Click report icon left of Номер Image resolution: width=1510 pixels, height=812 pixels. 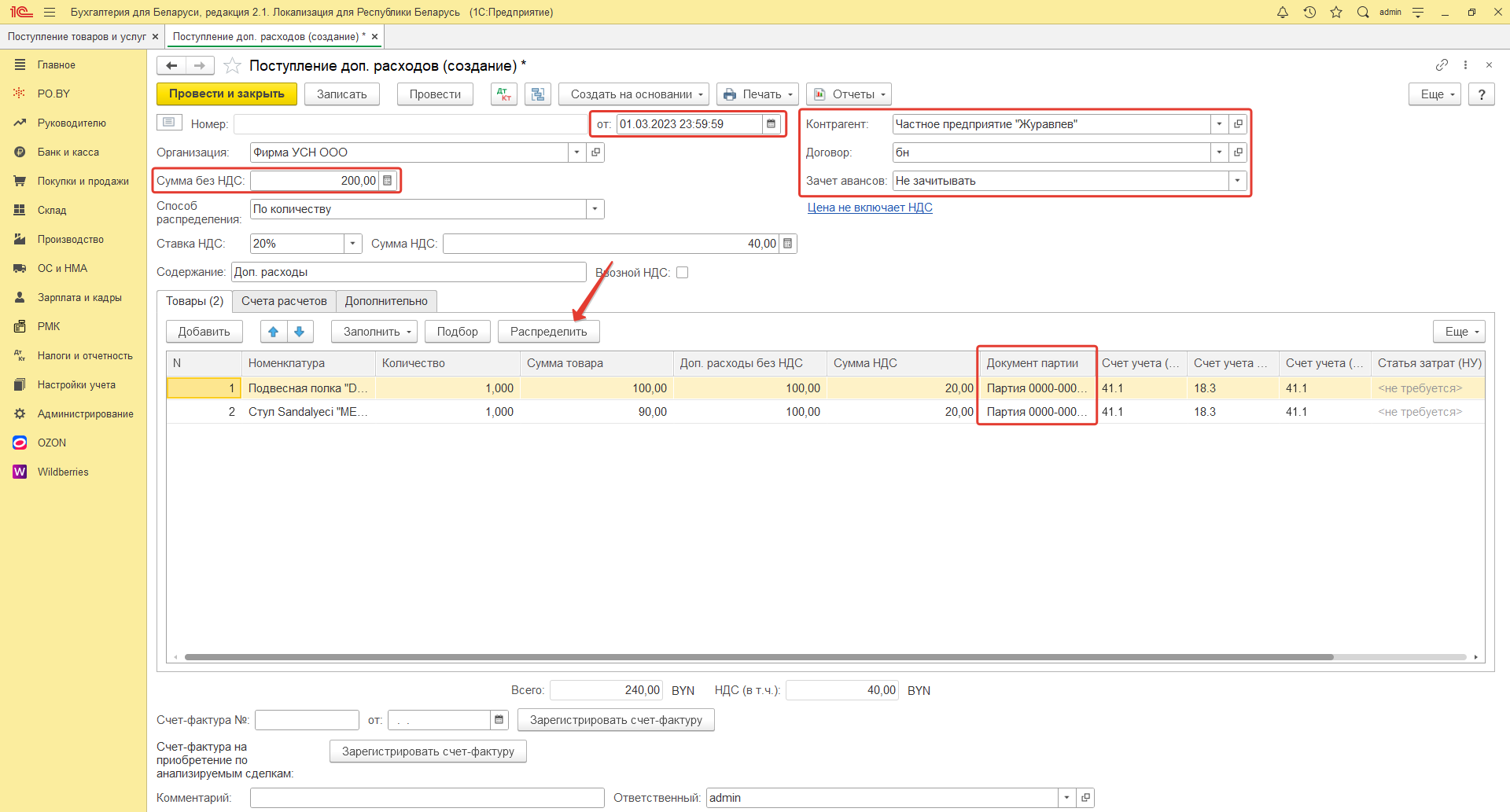(169, 123)
